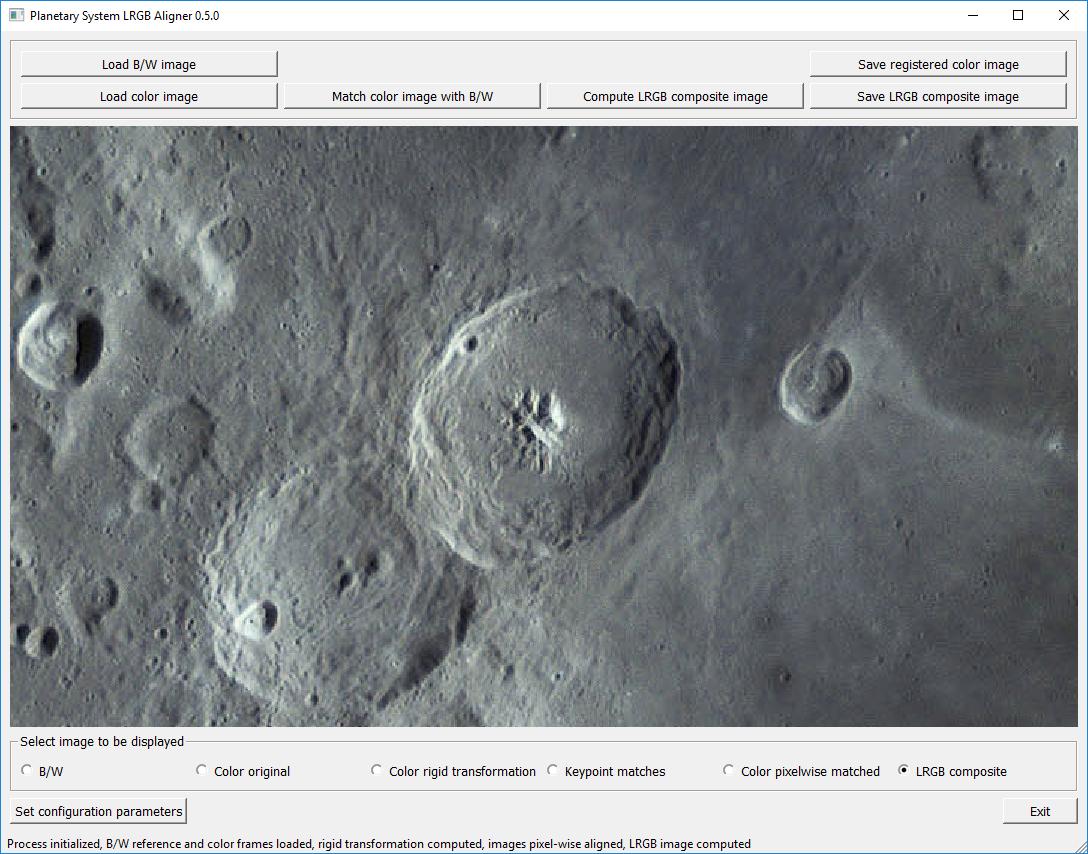Maximize the LRGB Aligner window

coord(1018,15)
